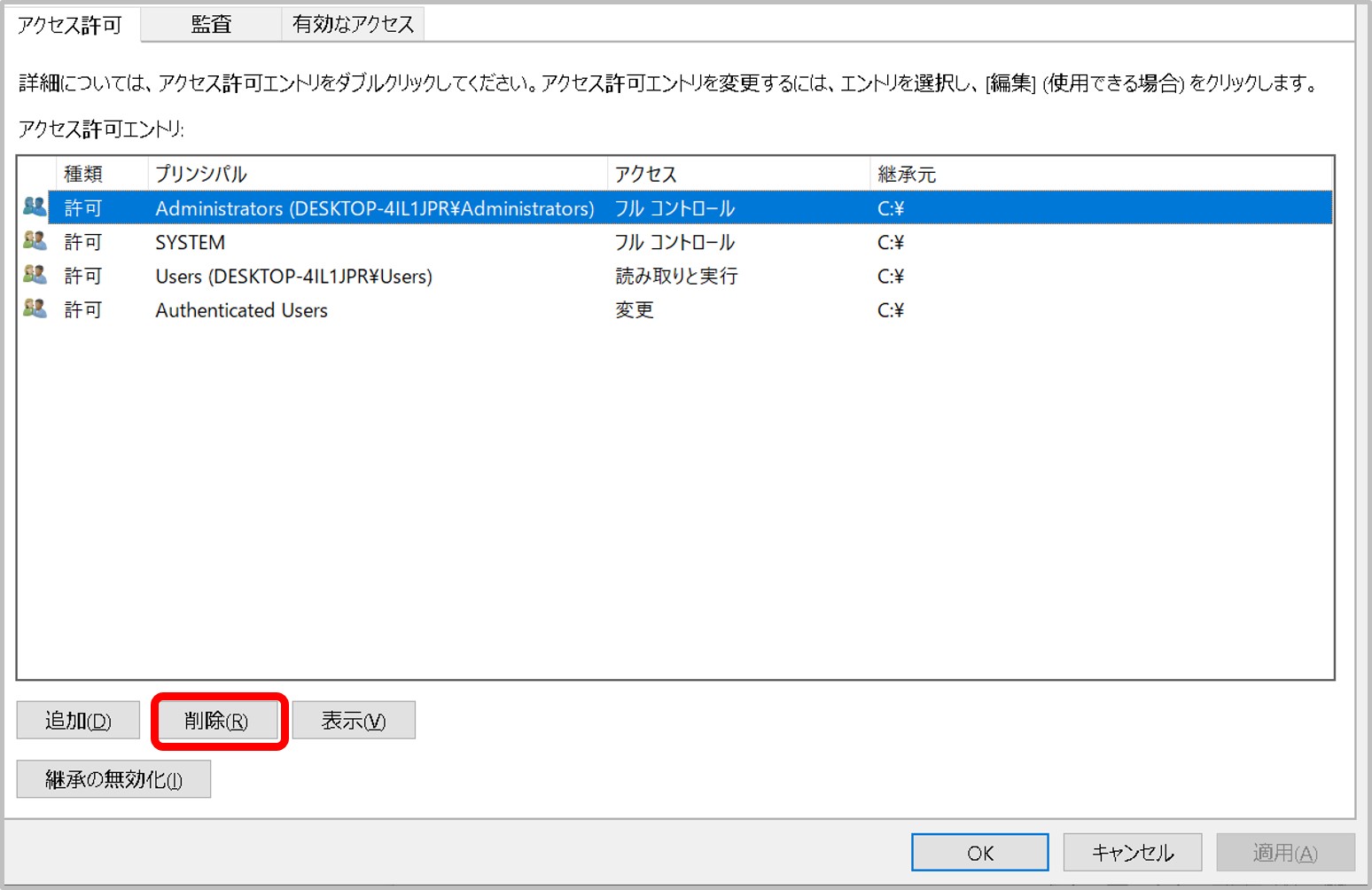Switch to the アクセス許可 tab
The image size is (1372, 890).
(x=70, y=25)
